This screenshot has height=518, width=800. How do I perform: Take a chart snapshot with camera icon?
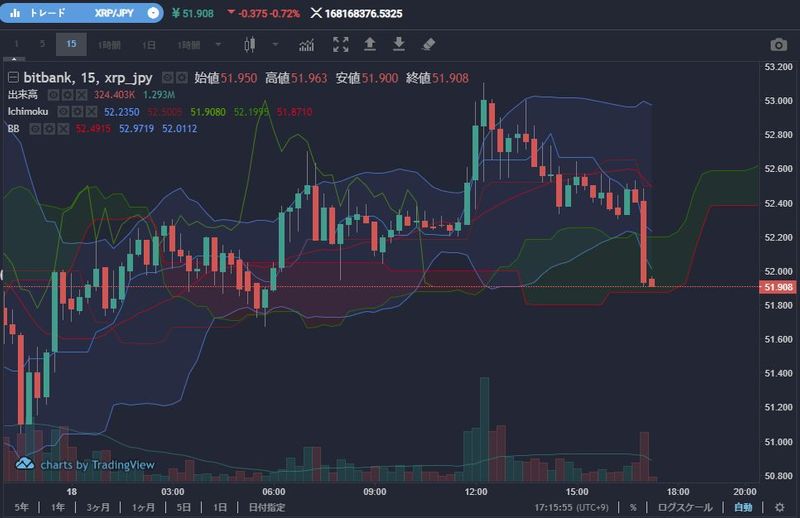(778, 44)
